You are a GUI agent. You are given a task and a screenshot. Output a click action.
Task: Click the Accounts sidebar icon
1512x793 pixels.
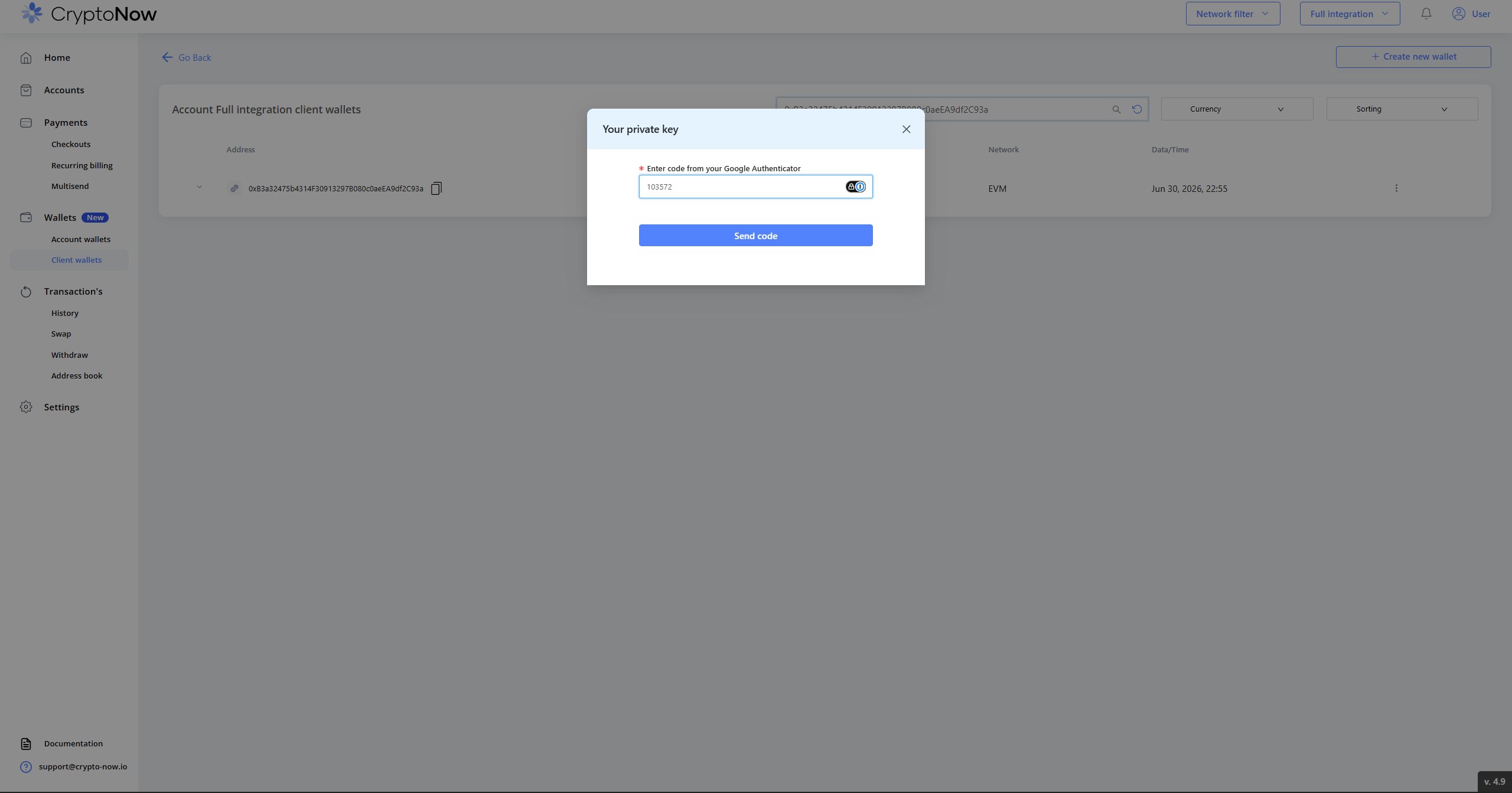click(26, 90)
